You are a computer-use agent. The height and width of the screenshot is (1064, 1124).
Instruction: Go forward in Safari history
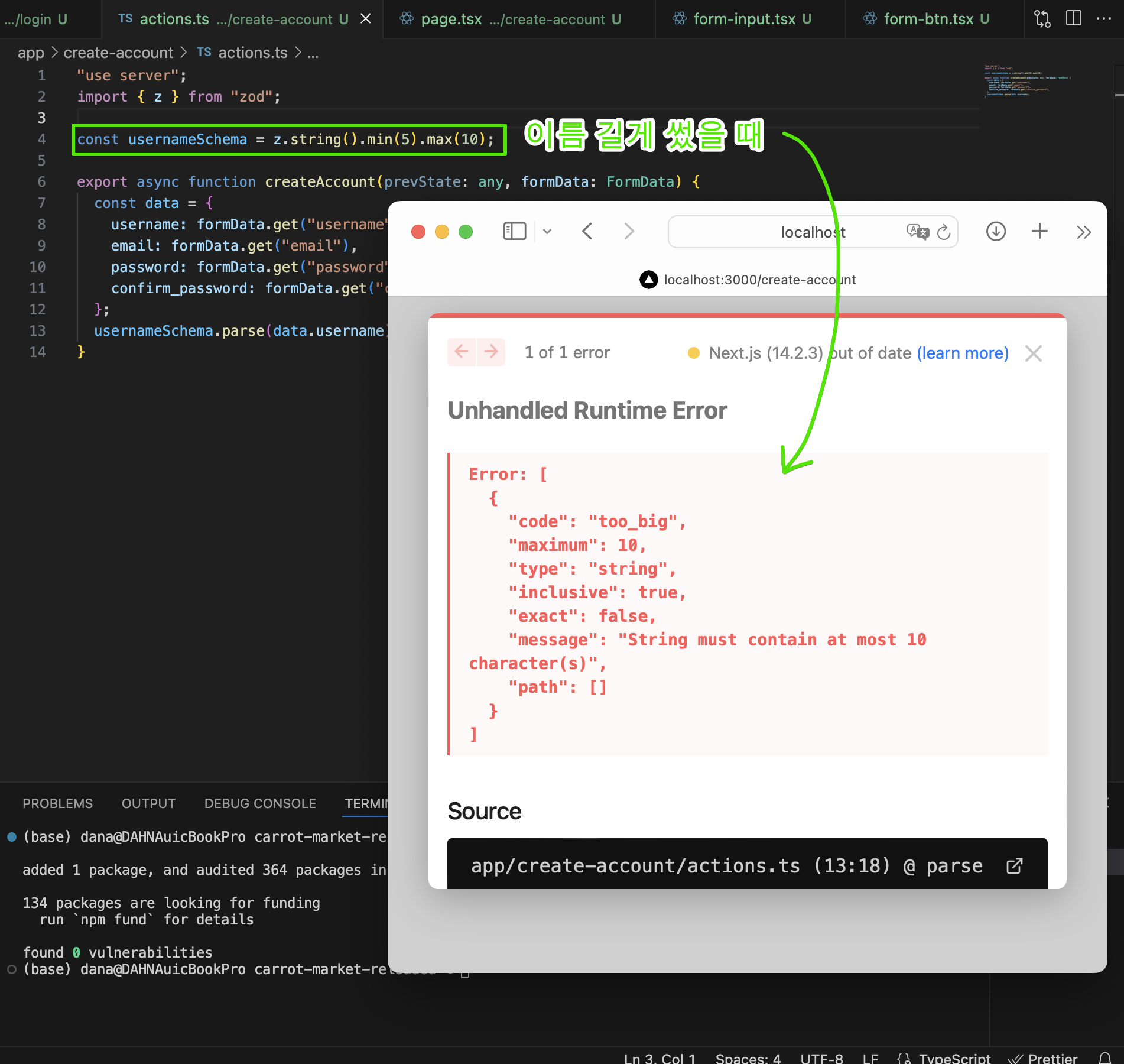pyautogui.click(x=629, y=232)
